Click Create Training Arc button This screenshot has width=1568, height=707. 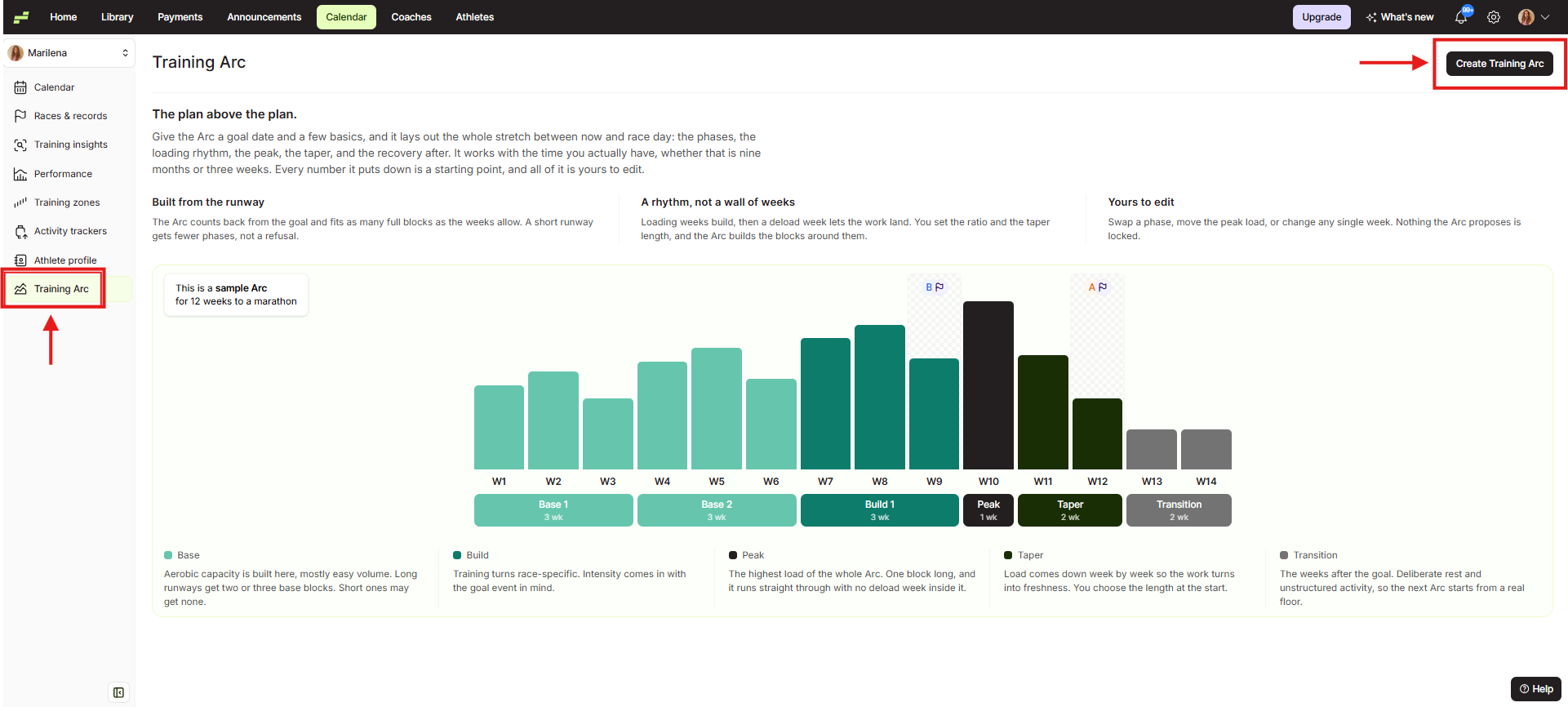point(1499,64)
